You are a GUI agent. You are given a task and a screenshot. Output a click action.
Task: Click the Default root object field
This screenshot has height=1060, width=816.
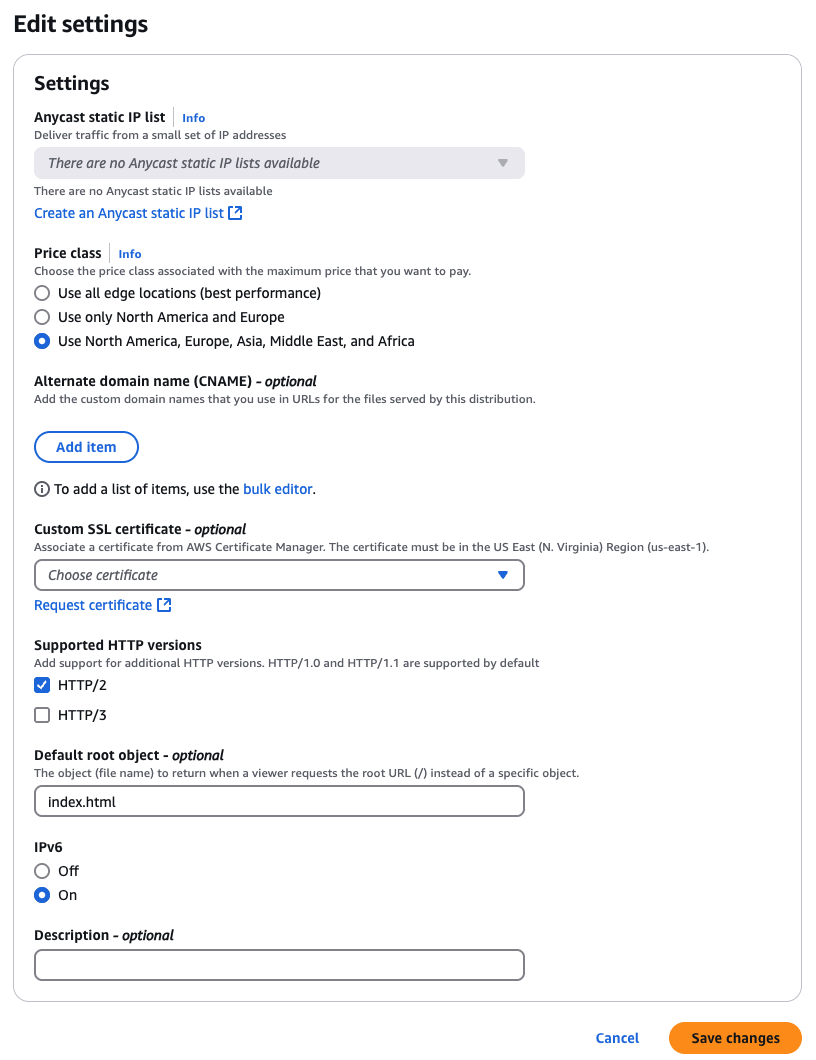pyautogui.click(x=279, y=801)
